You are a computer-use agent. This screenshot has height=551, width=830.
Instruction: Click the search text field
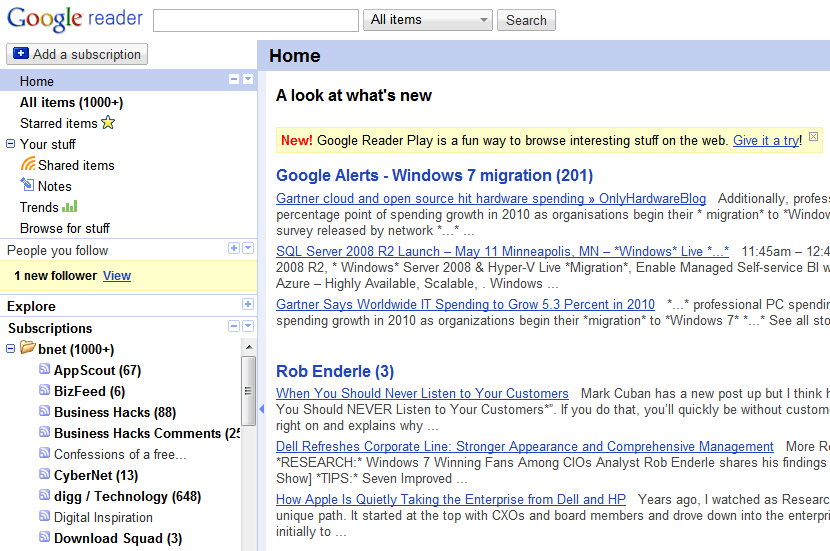256,20
